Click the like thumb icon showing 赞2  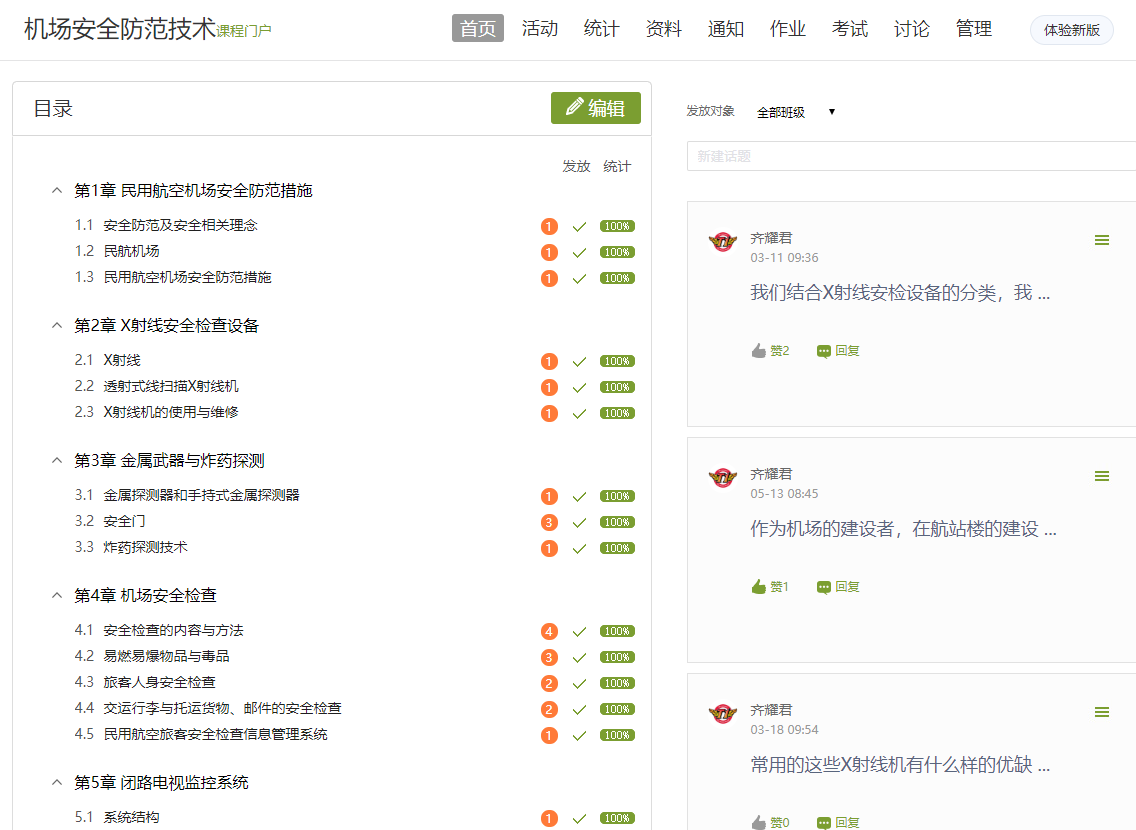[x=759, y=351]
